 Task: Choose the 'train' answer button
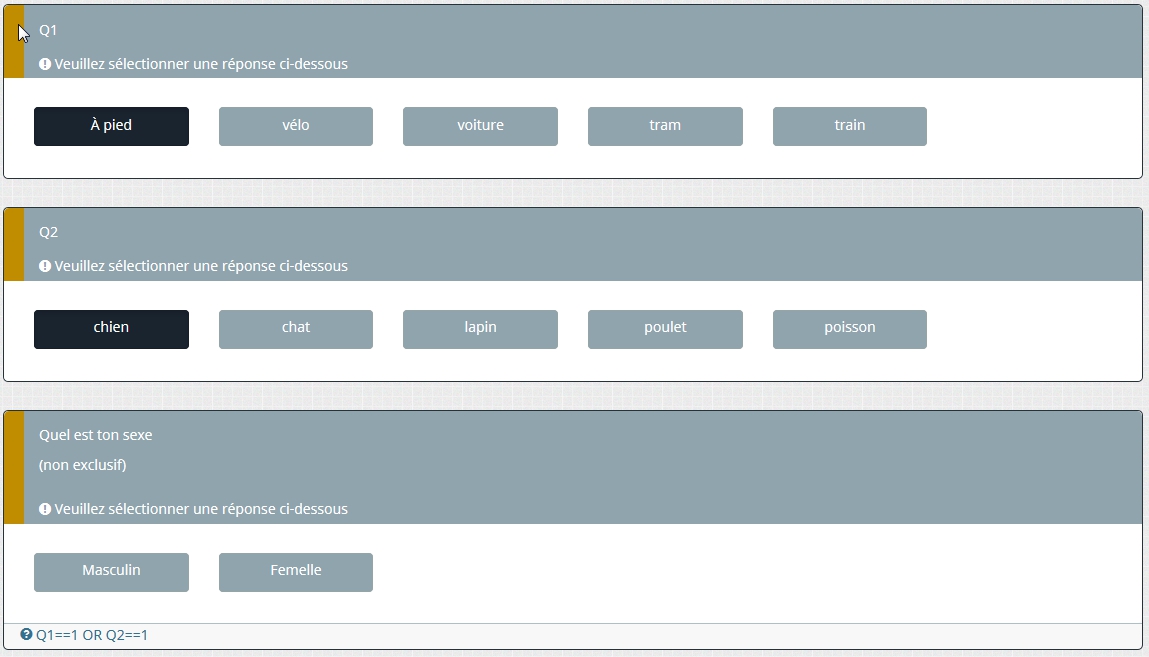[x=850, y=126]
